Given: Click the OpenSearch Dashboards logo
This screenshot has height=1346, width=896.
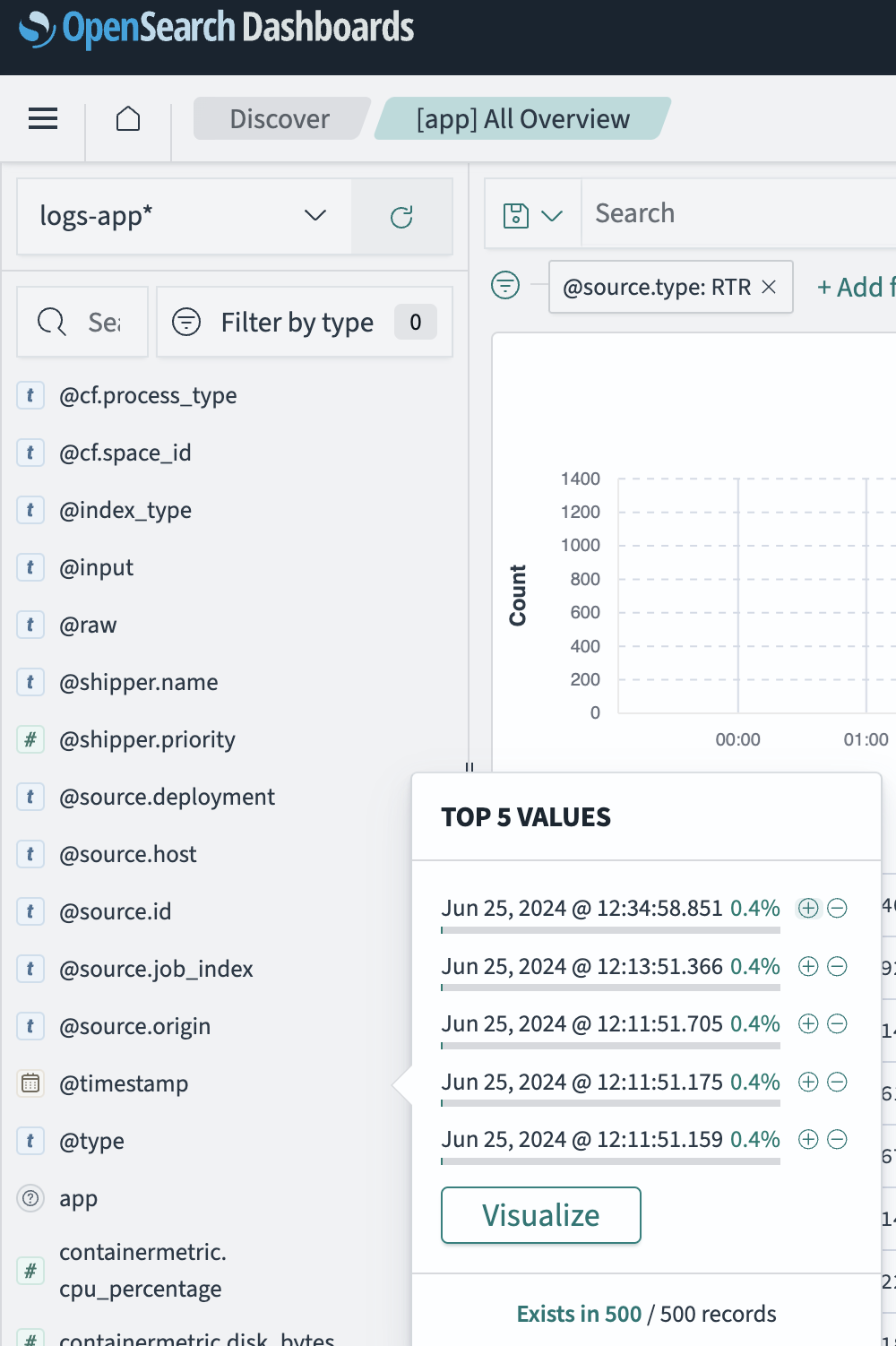Looking at the screenshot, I should click(x=216, y=29).
